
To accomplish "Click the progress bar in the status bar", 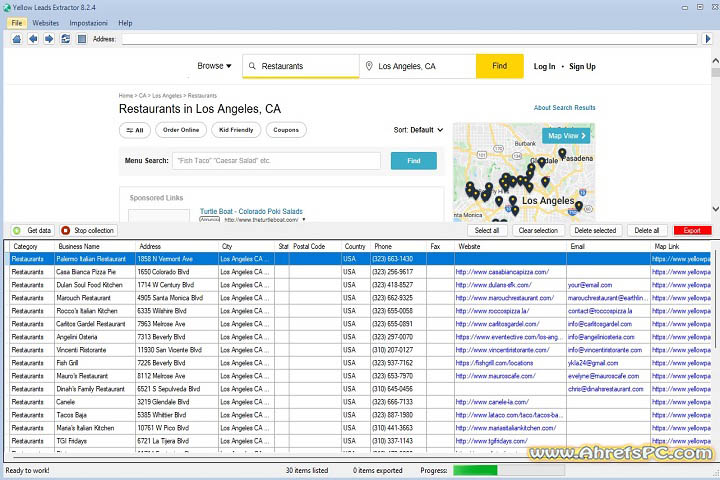I will click(509, 470).
